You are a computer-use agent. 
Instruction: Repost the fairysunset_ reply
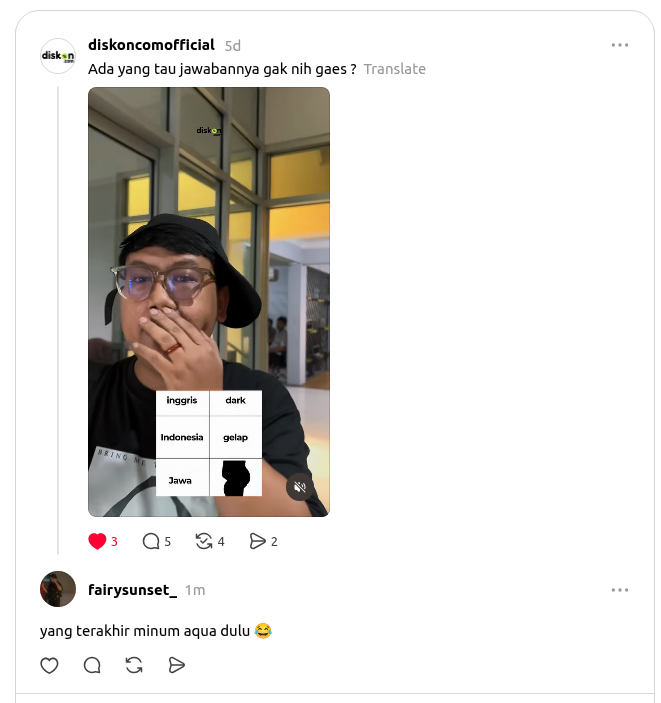(x=134, y=665)
